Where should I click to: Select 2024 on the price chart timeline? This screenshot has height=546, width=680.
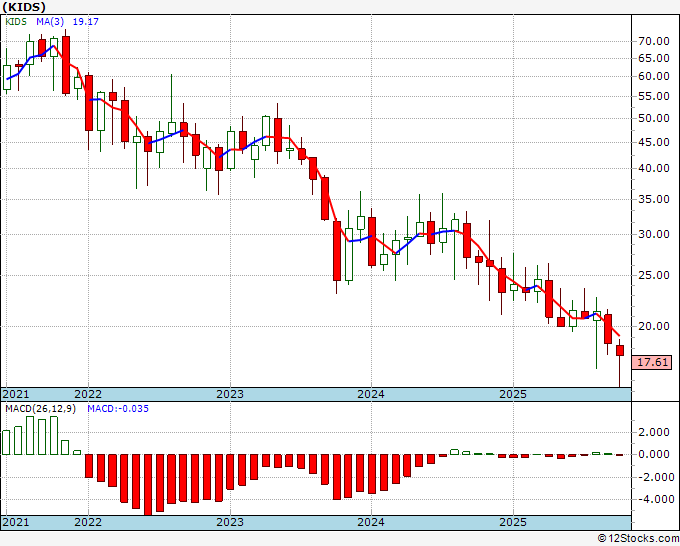[x=371, y=394]
